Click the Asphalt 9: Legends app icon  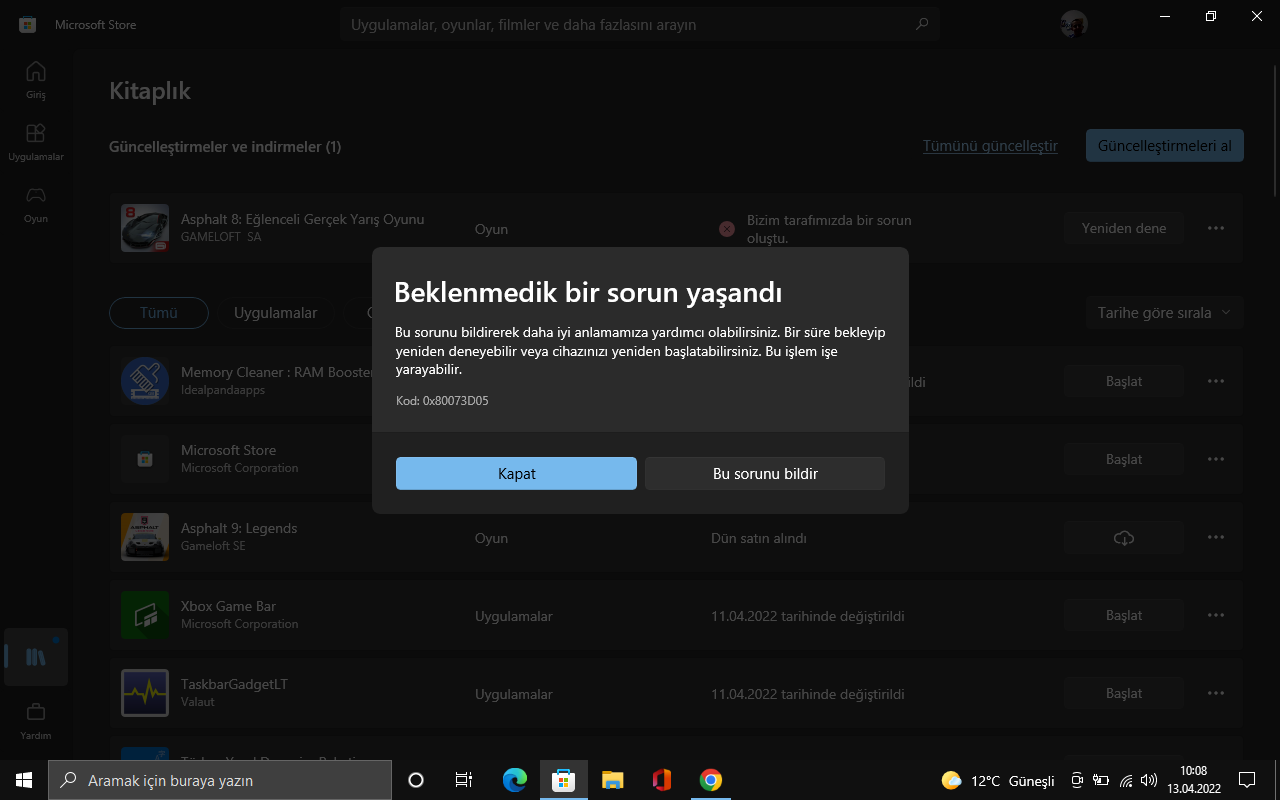pyautogui.click(x=145, y=537)
